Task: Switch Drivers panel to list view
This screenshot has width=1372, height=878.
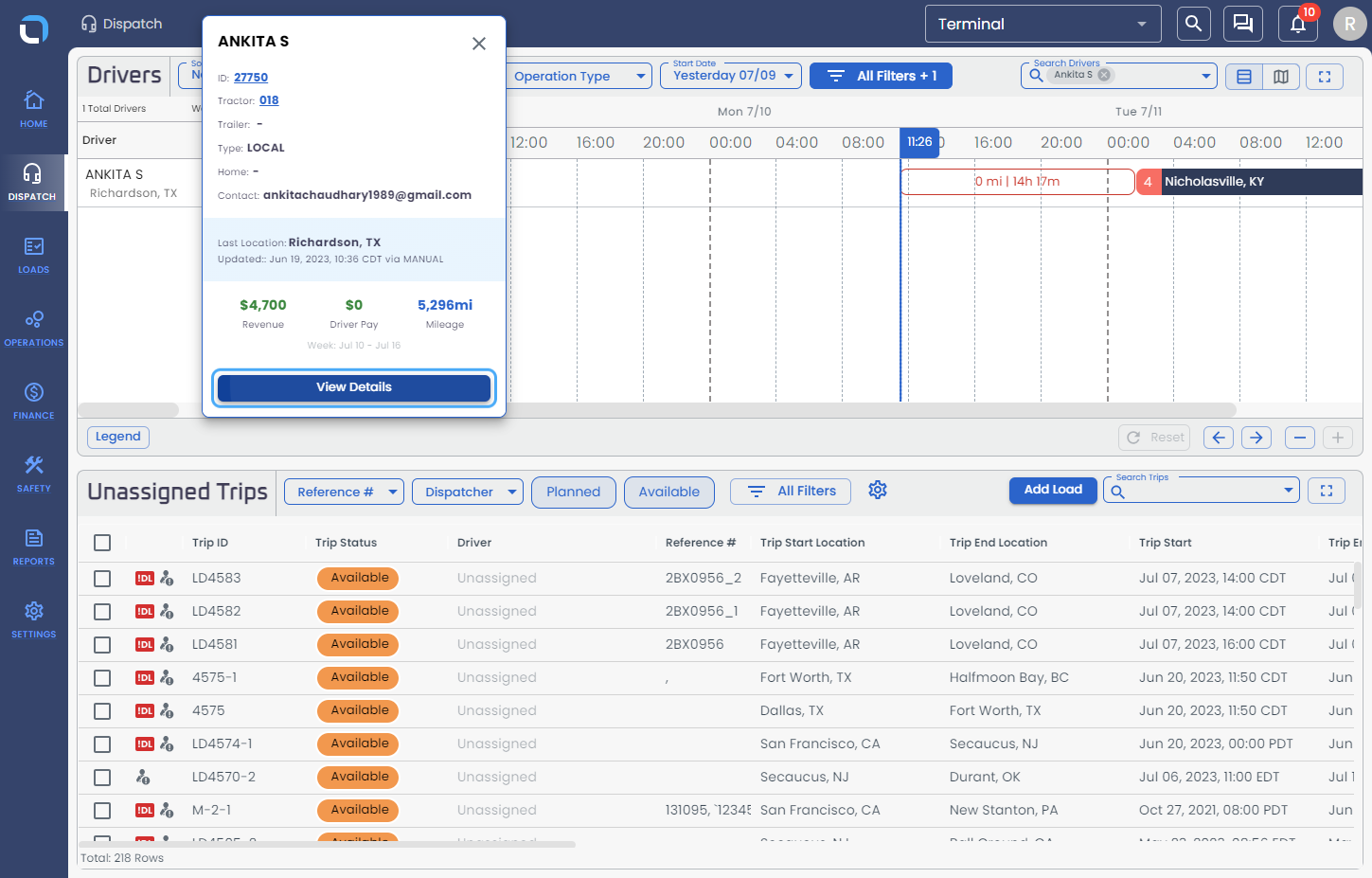Action: (1244, 77)
